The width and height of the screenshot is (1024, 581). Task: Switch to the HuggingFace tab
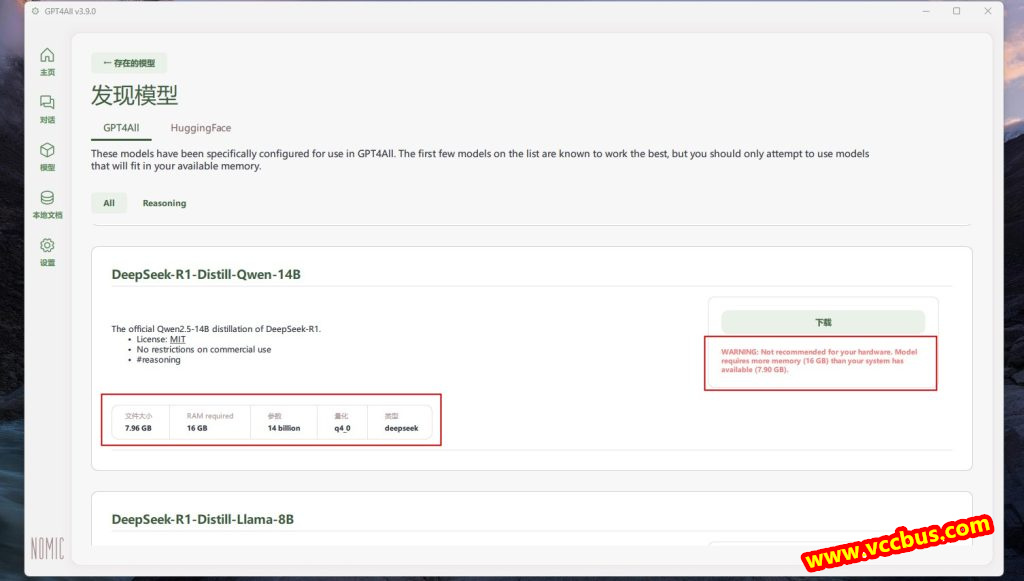[200, 128]
